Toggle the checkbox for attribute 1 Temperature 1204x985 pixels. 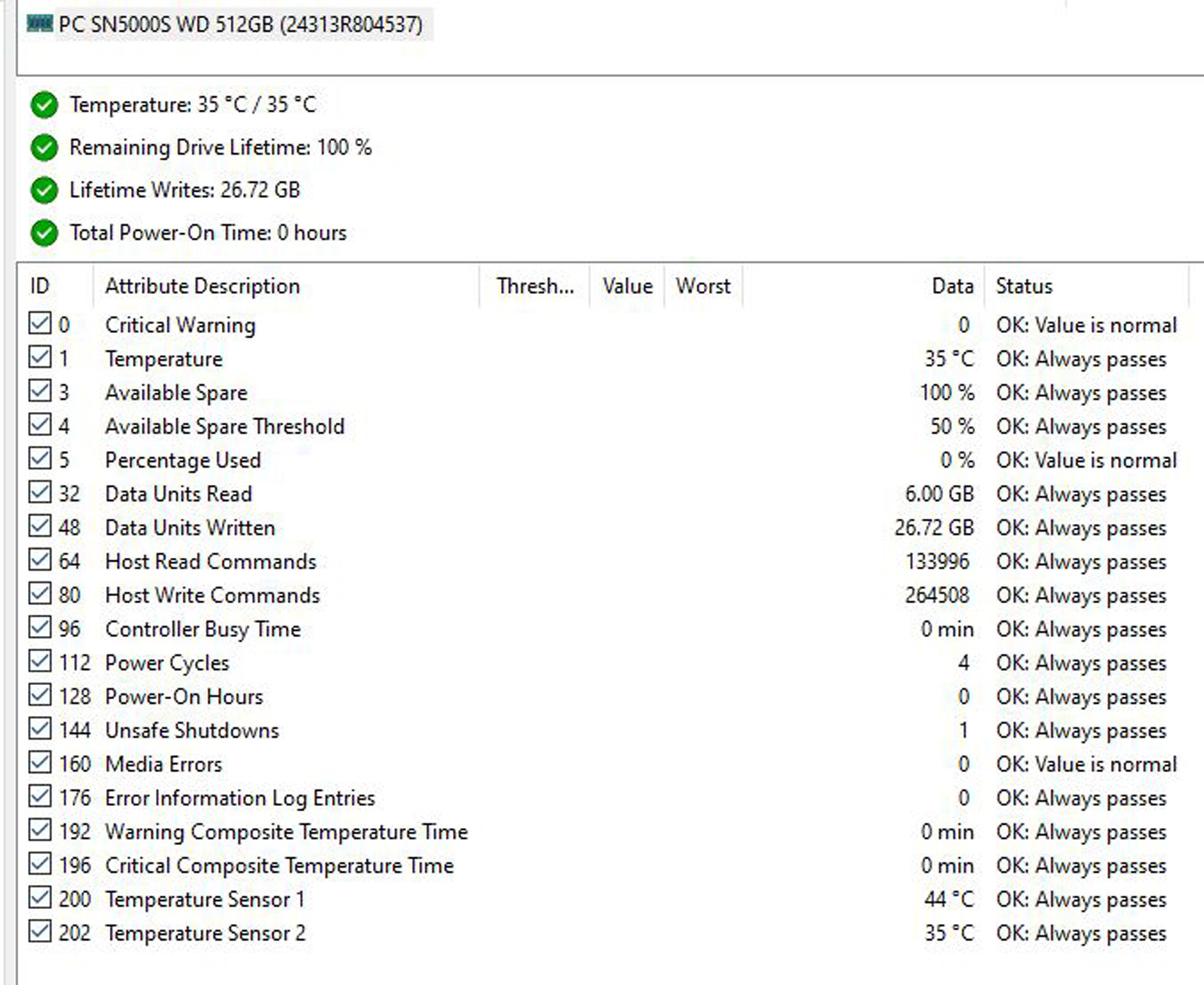40,358
